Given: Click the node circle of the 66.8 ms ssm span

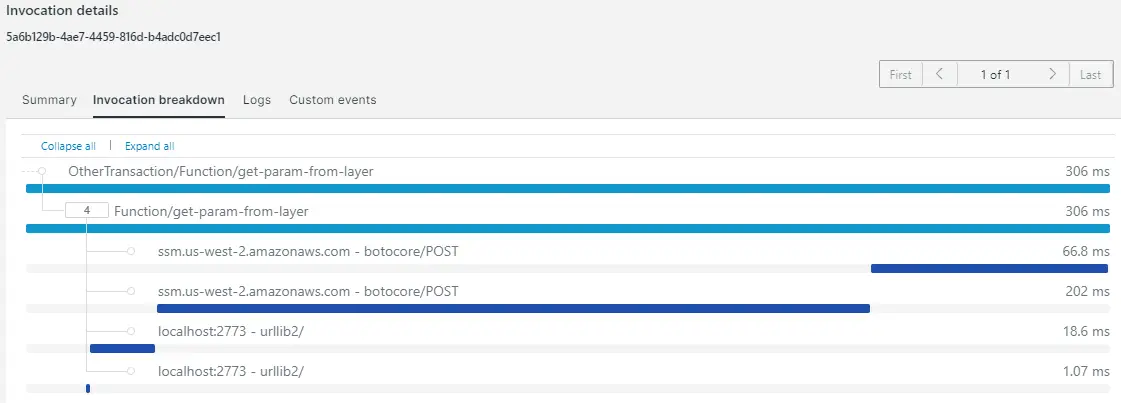Looking at the screenshot, I should (131, 252).
